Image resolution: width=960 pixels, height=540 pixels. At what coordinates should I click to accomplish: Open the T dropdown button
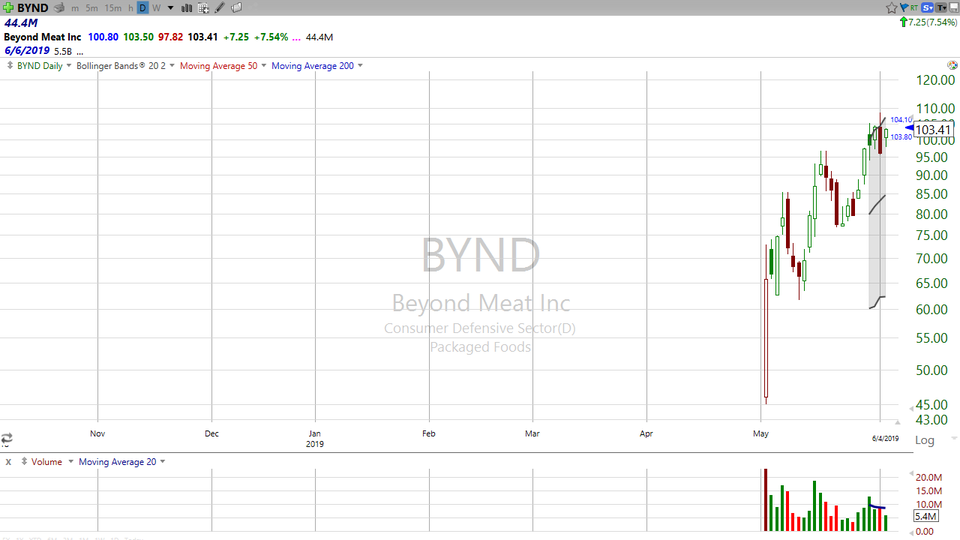click(941, 8)
